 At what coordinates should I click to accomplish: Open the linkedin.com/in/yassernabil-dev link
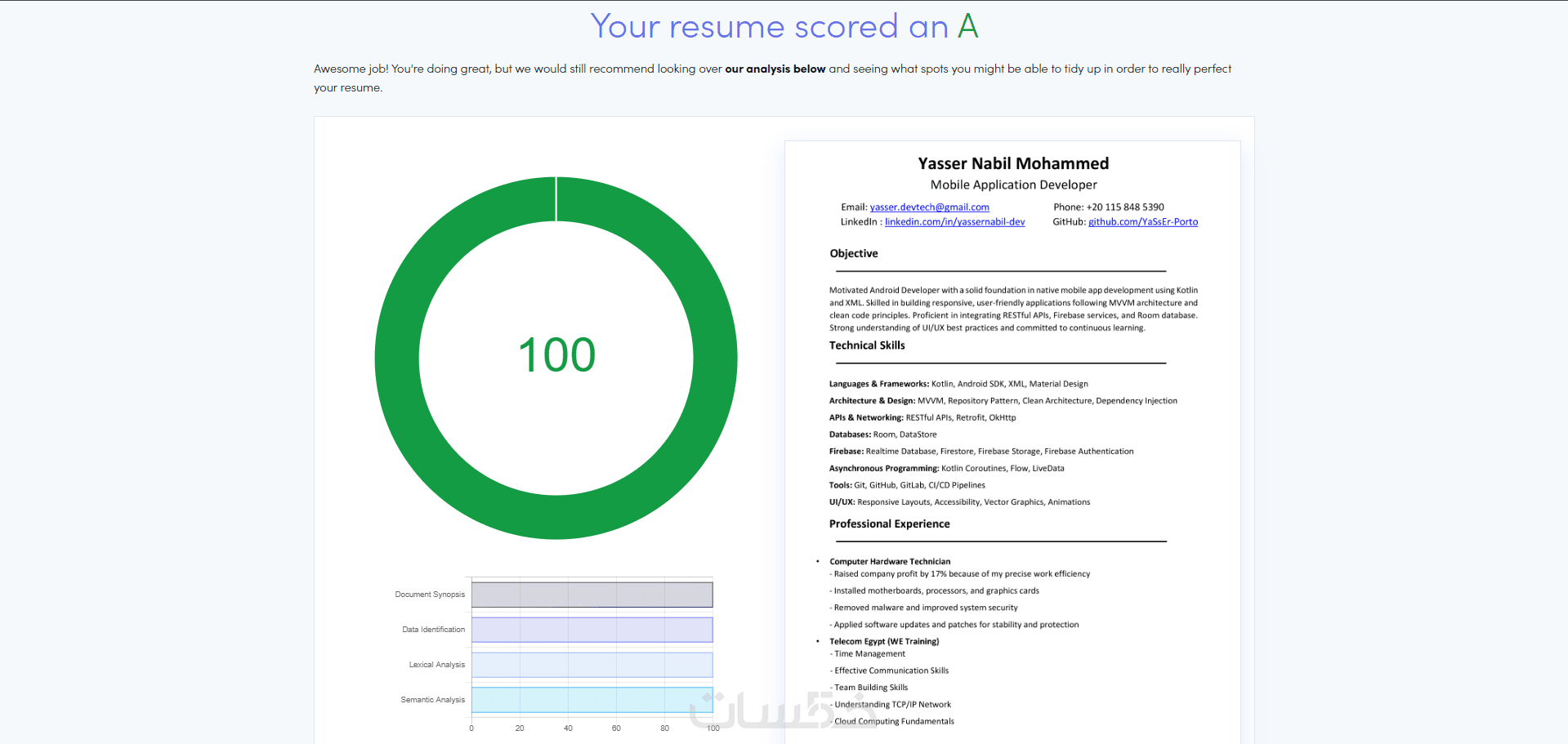(954, 222)
